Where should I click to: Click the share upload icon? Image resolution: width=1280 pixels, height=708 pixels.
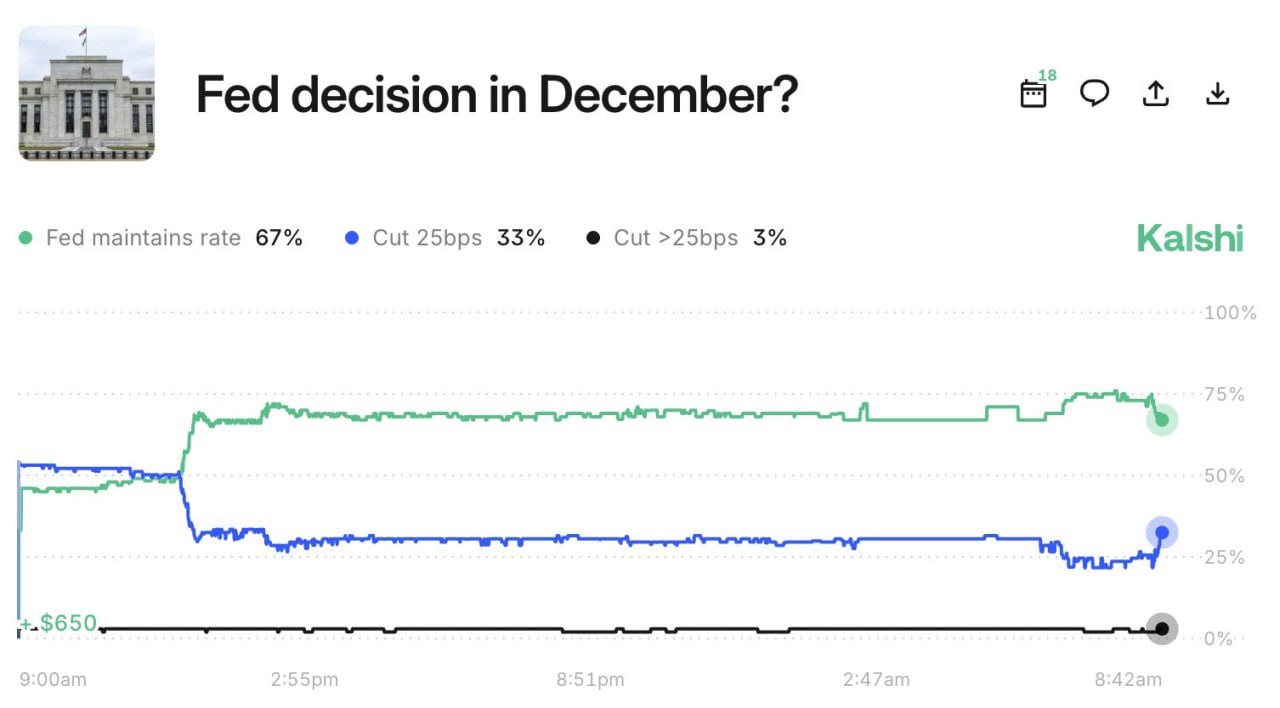[x=1155, y=94]
